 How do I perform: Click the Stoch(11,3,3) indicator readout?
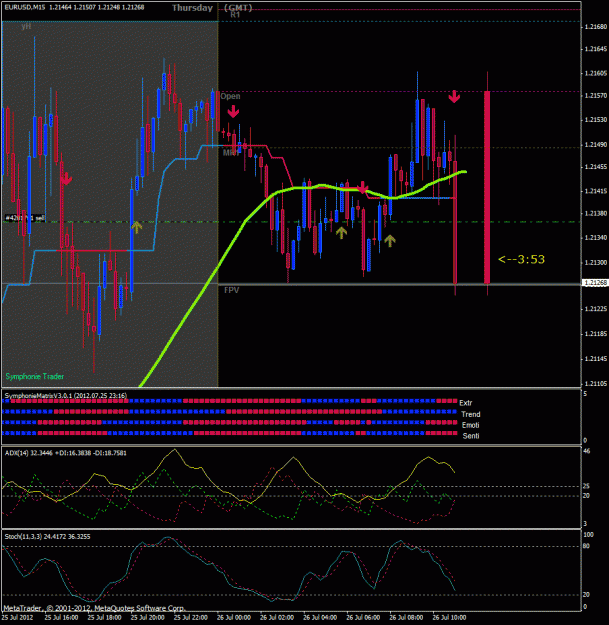(x=47, y=537)
